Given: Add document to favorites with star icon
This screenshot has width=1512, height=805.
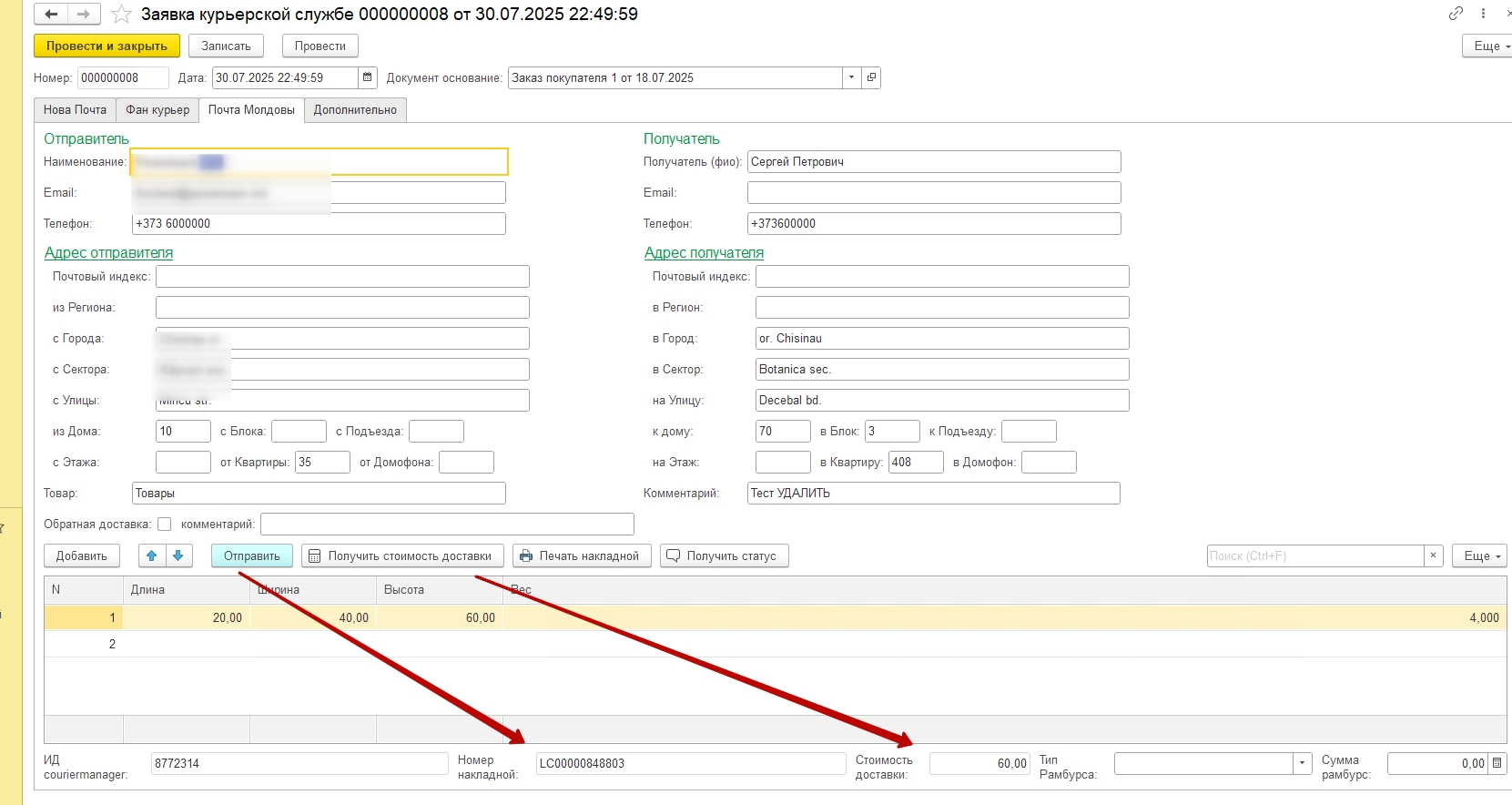Looking at the screenshot, I should (x=121, y=15).
